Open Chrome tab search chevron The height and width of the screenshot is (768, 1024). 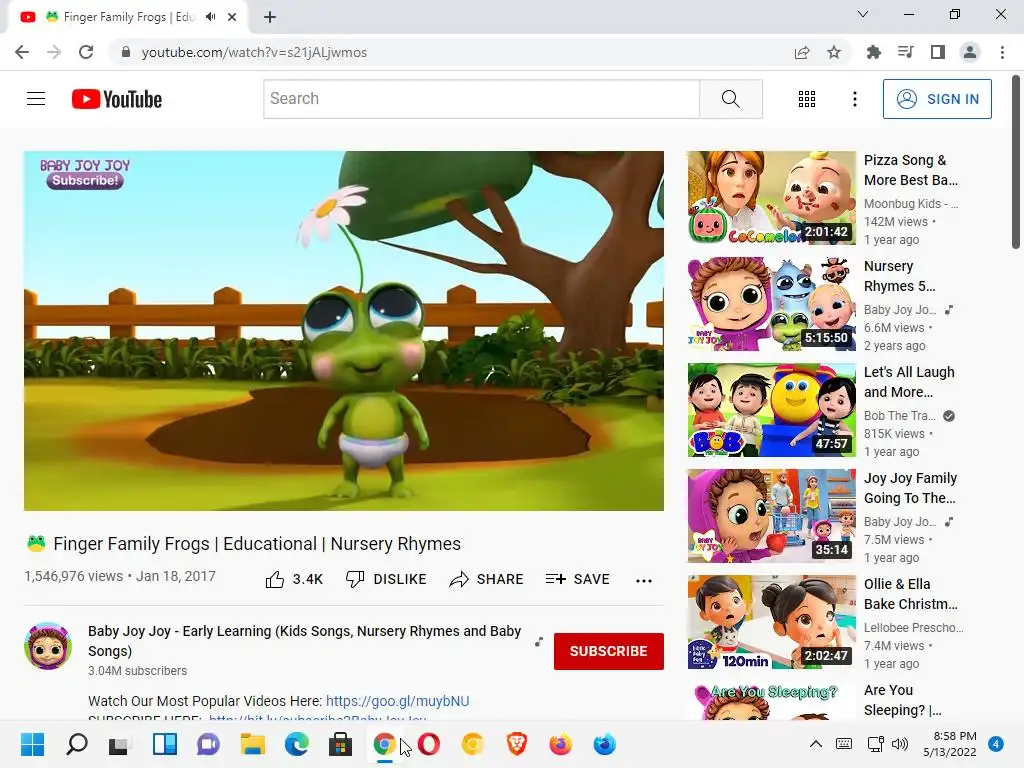click(863, 14)
